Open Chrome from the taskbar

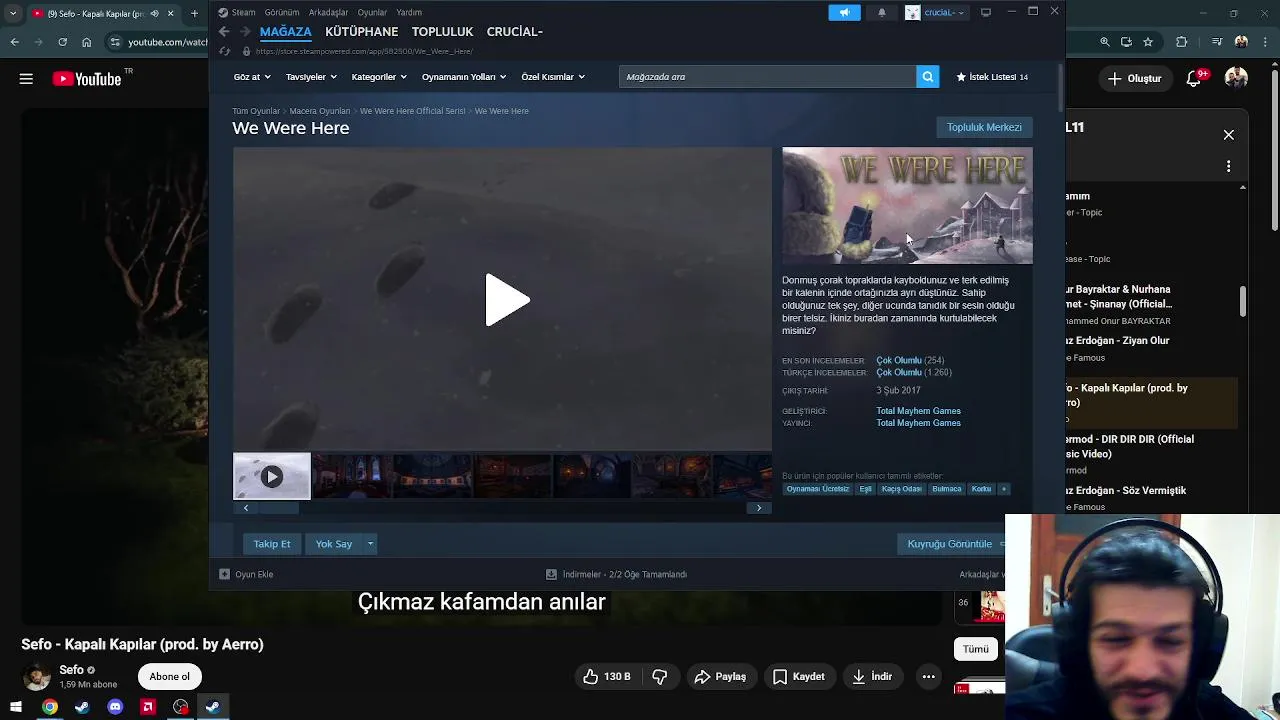point(50,707)
